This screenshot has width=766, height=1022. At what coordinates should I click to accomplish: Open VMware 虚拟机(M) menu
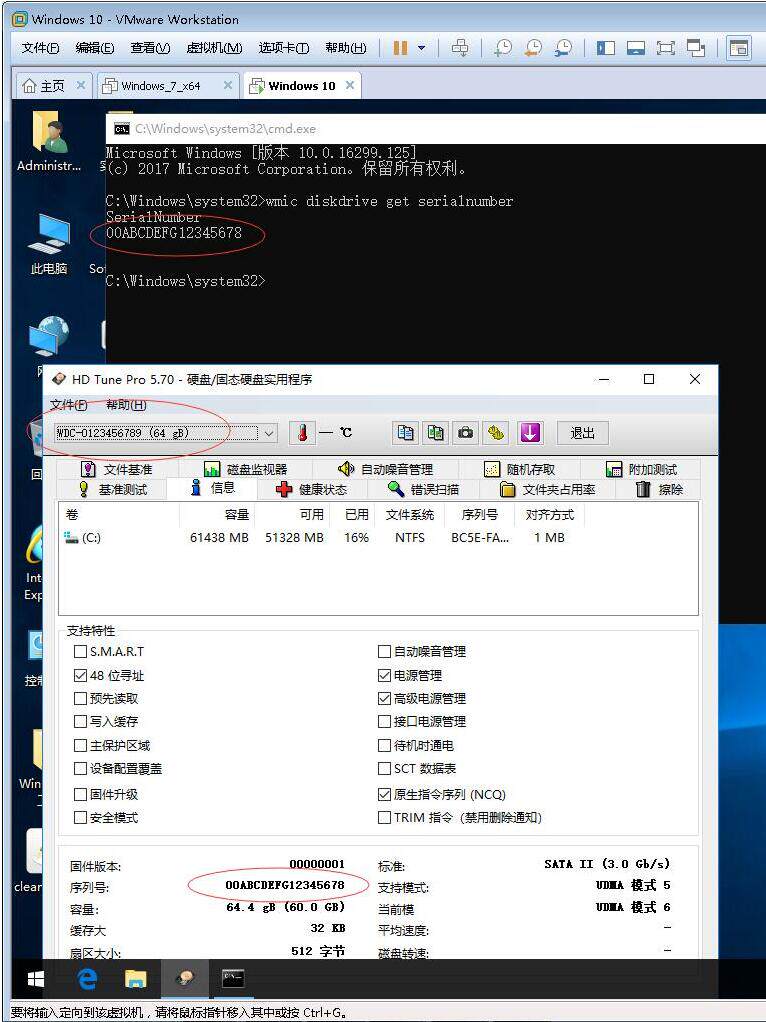[x=214, y=48]
